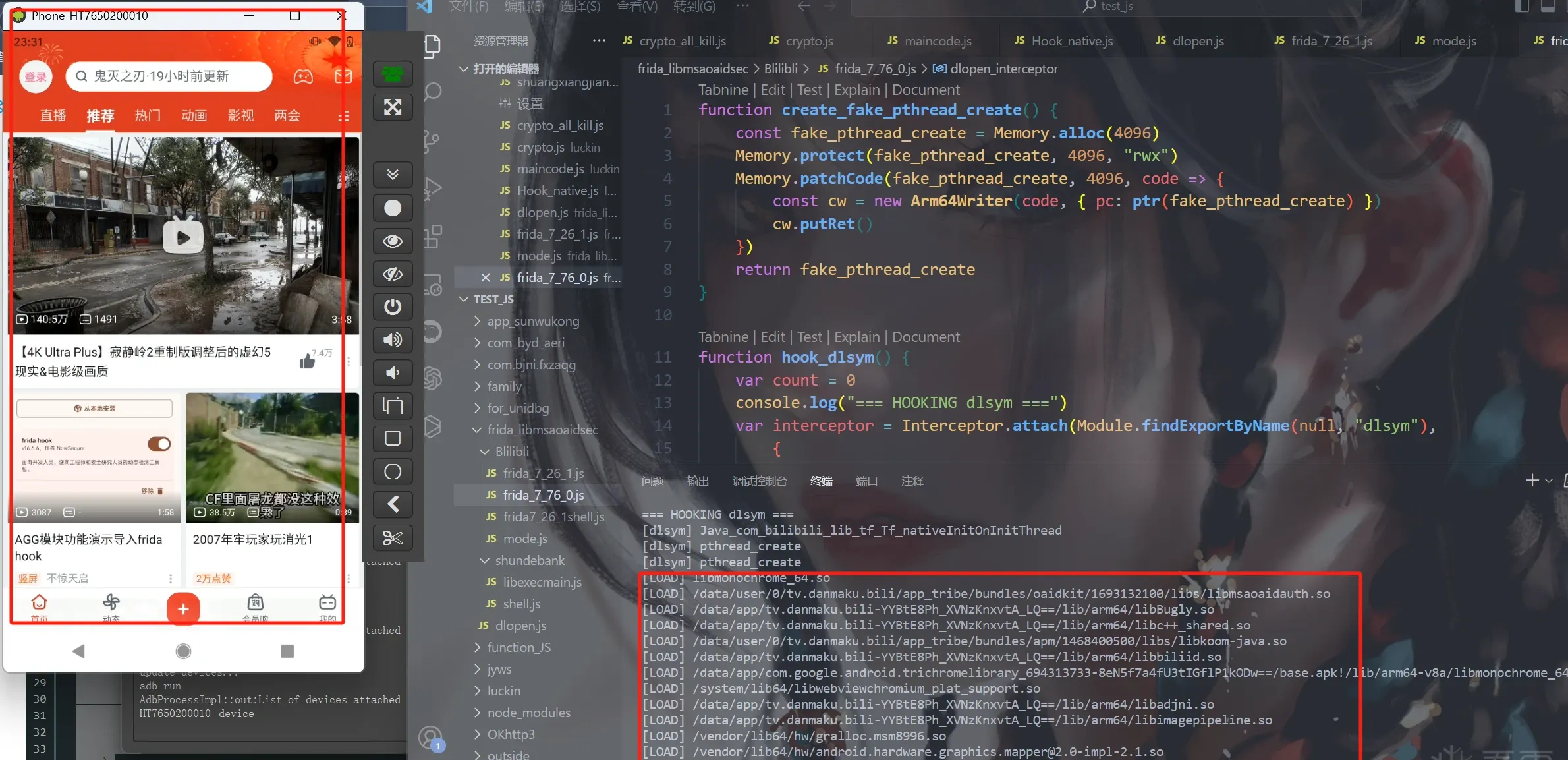Click the circle home button in mirror toolbar
Screen dimensions: 1568x760
(x=393, y=471)
